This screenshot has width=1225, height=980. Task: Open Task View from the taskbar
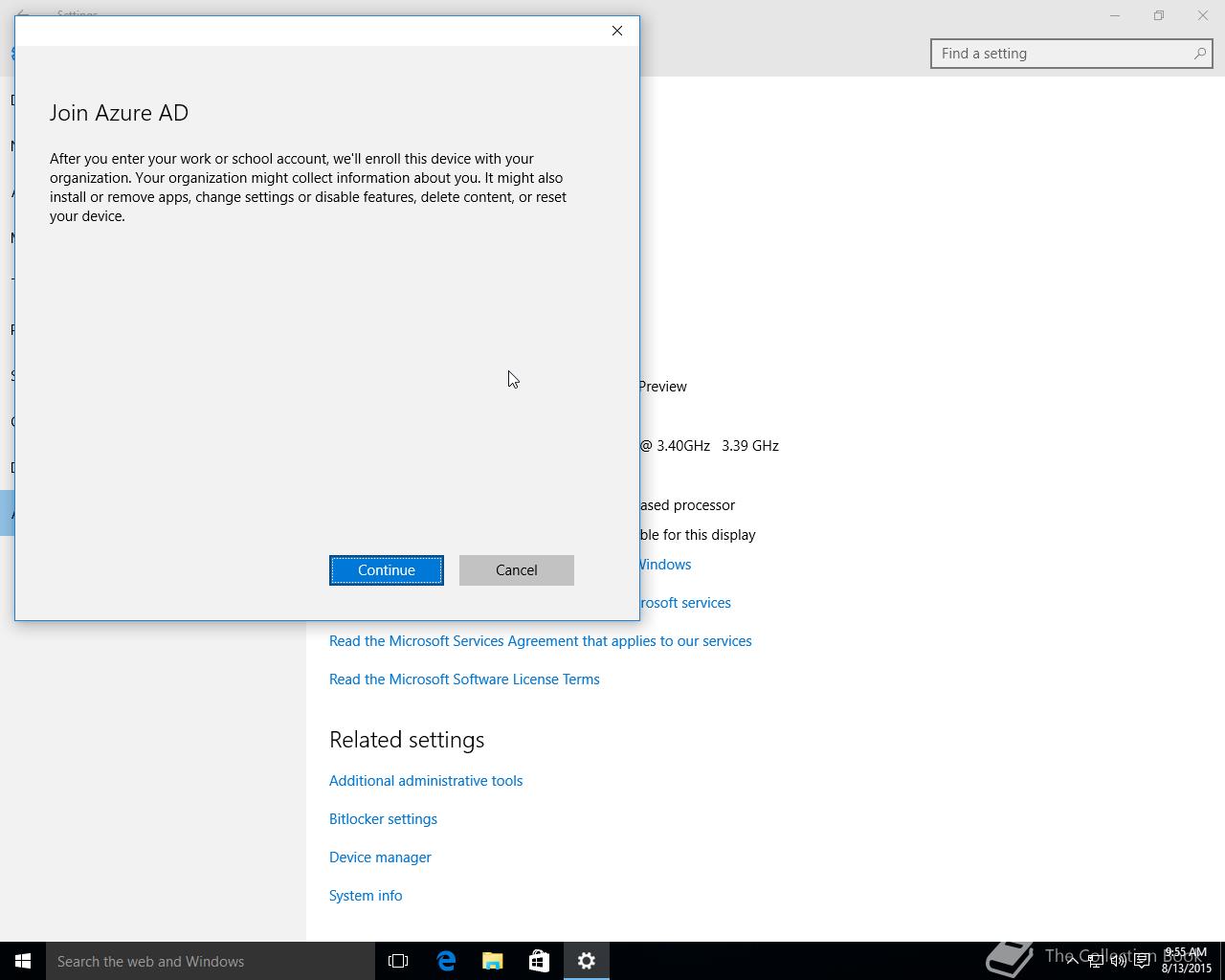click(398, 961)
